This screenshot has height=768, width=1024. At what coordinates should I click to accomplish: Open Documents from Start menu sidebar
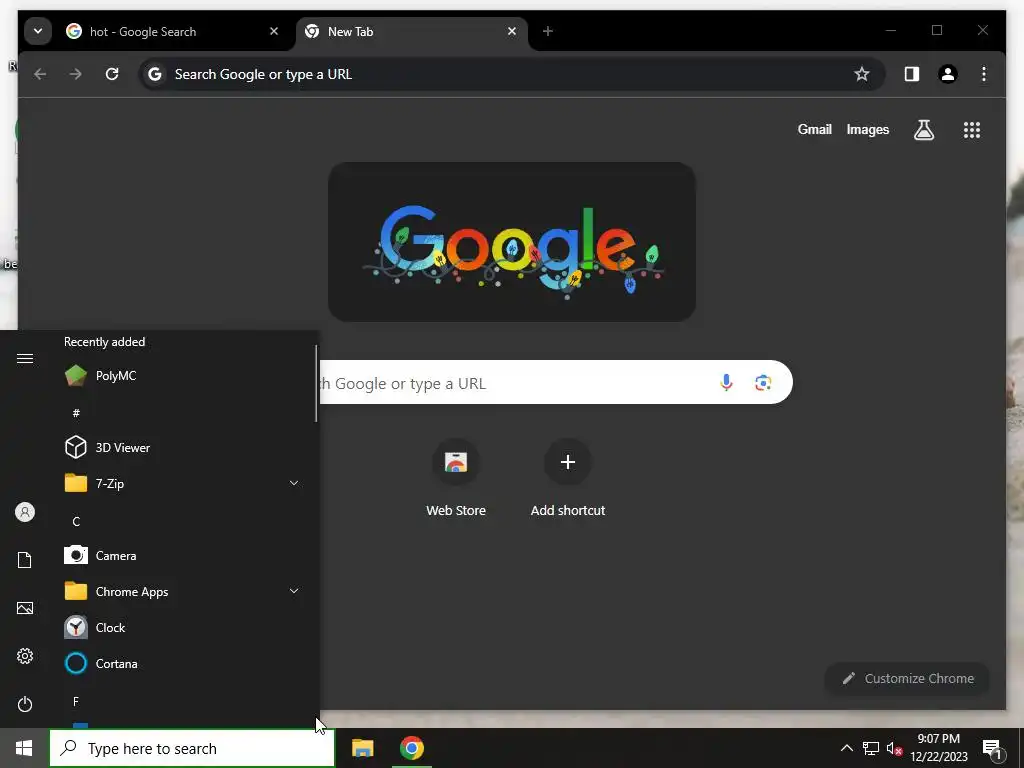[x=25, y=560]
